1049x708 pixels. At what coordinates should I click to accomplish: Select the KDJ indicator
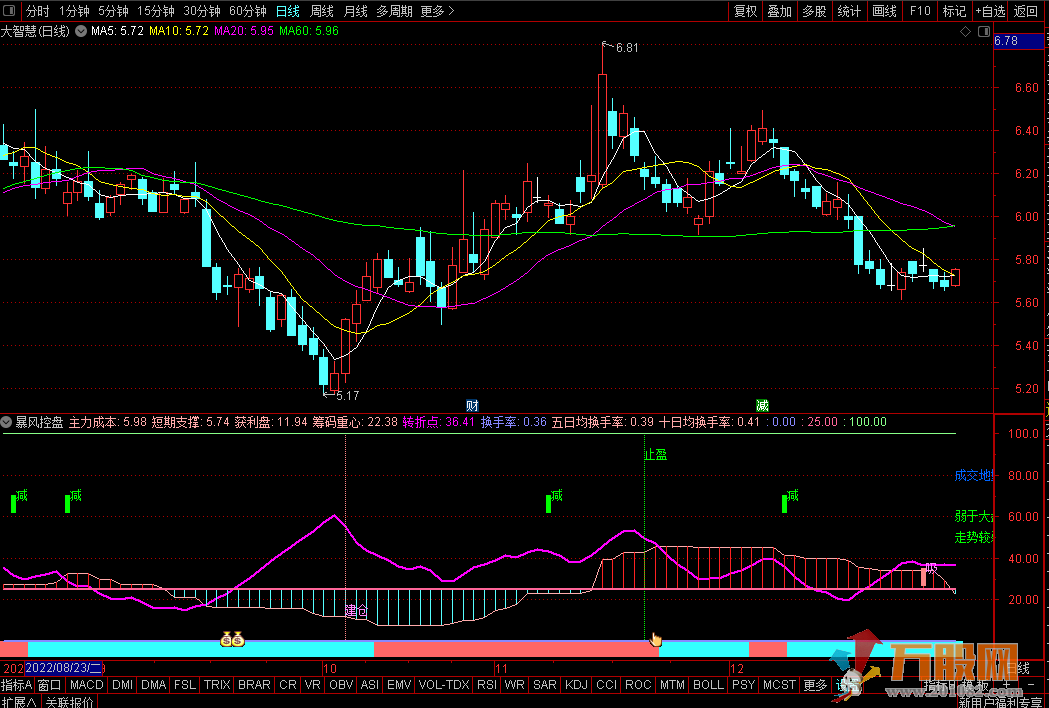(x=577, y=685)
